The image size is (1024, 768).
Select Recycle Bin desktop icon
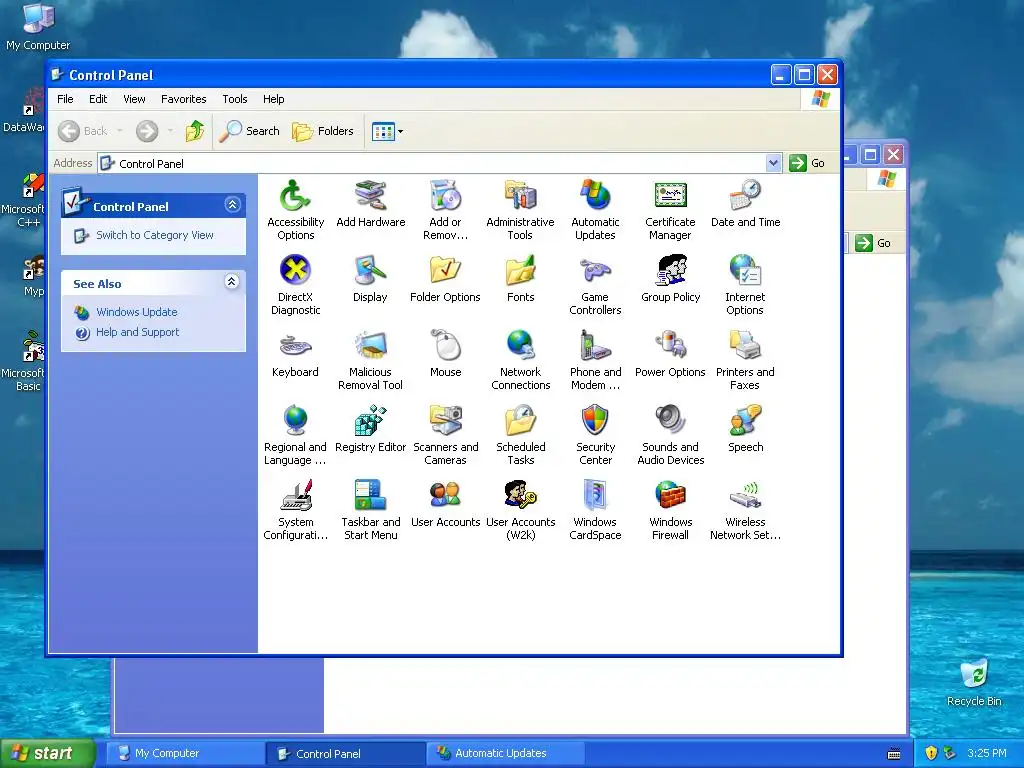pos(974,682)
